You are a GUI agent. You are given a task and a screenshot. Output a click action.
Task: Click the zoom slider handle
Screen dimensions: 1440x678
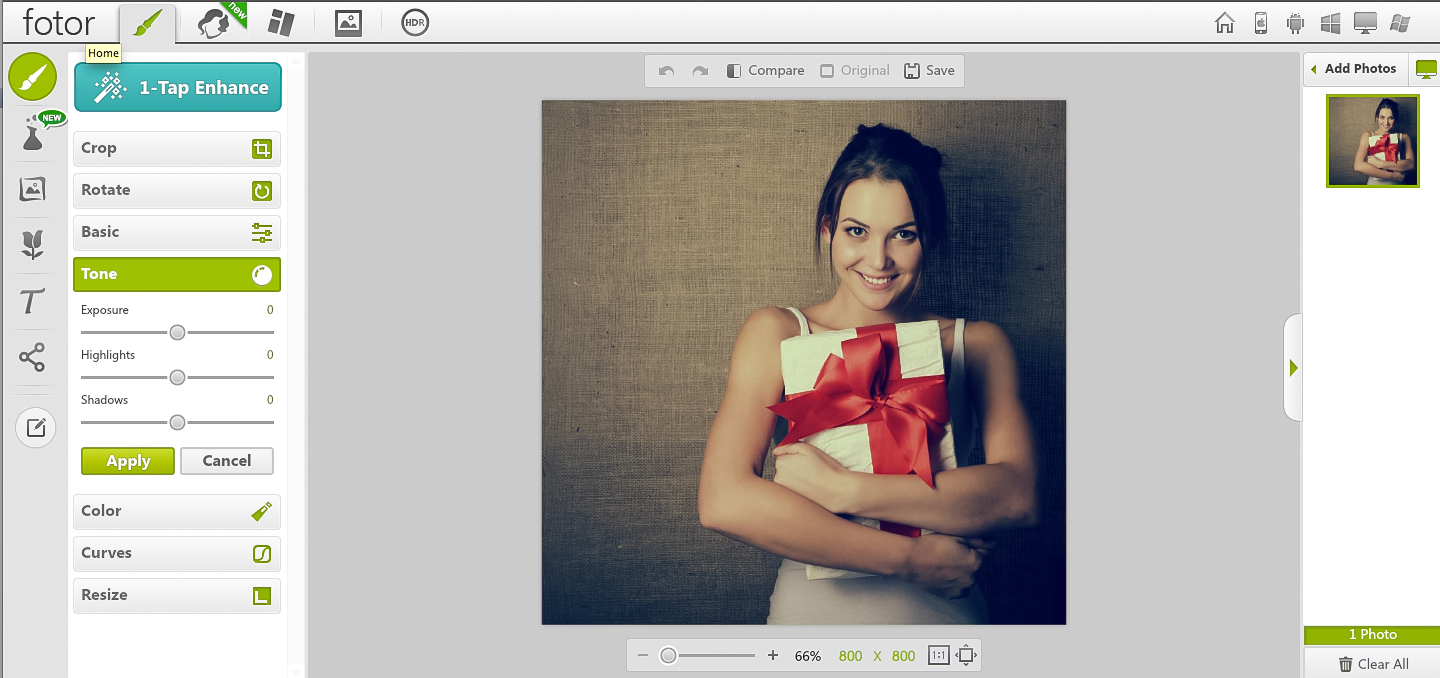[x=668, y=656]
